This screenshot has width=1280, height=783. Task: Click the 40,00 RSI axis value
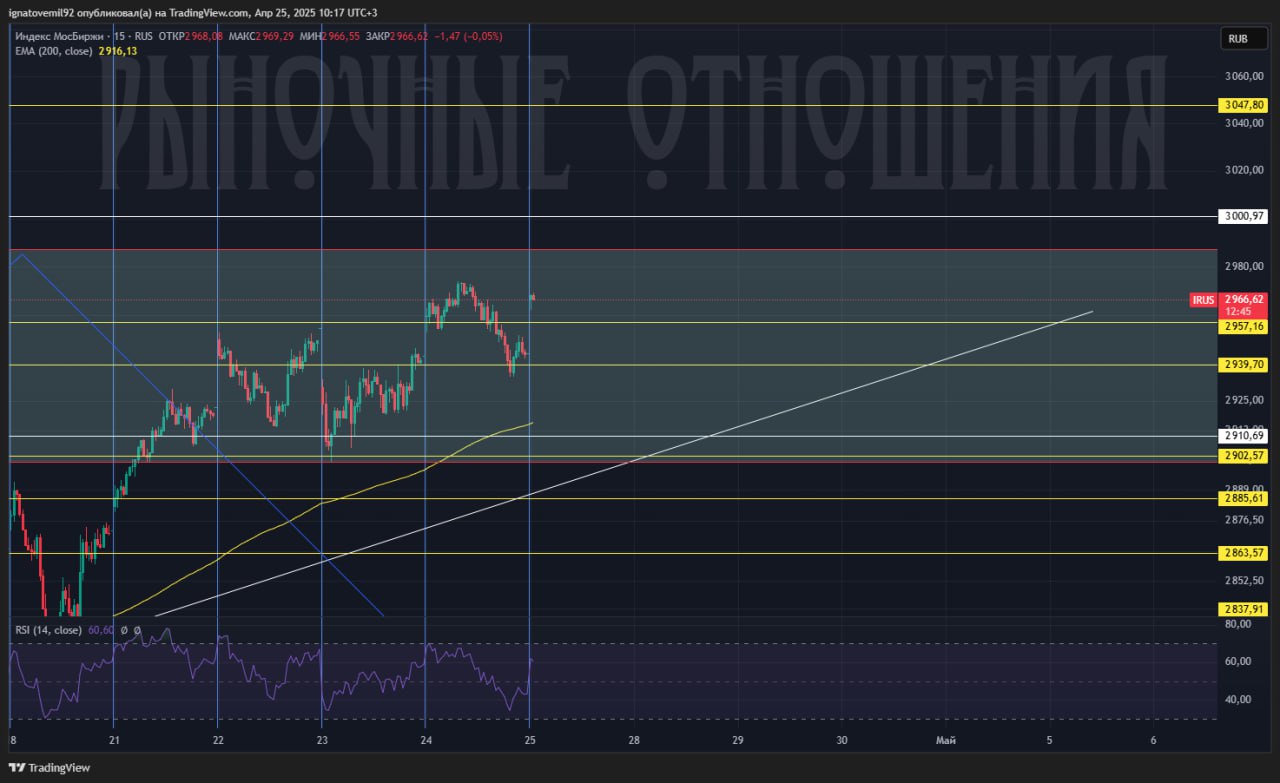(1236, 699)
